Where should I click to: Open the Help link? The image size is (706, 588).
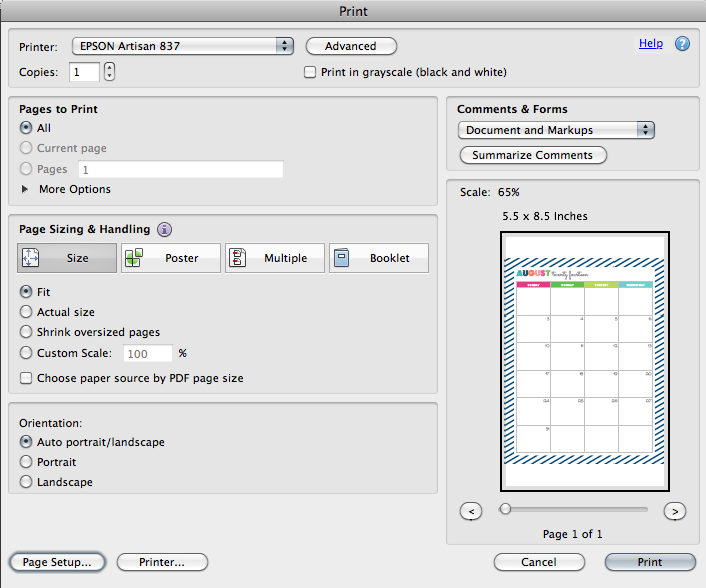pyautogui.click(x=651, y=44)
